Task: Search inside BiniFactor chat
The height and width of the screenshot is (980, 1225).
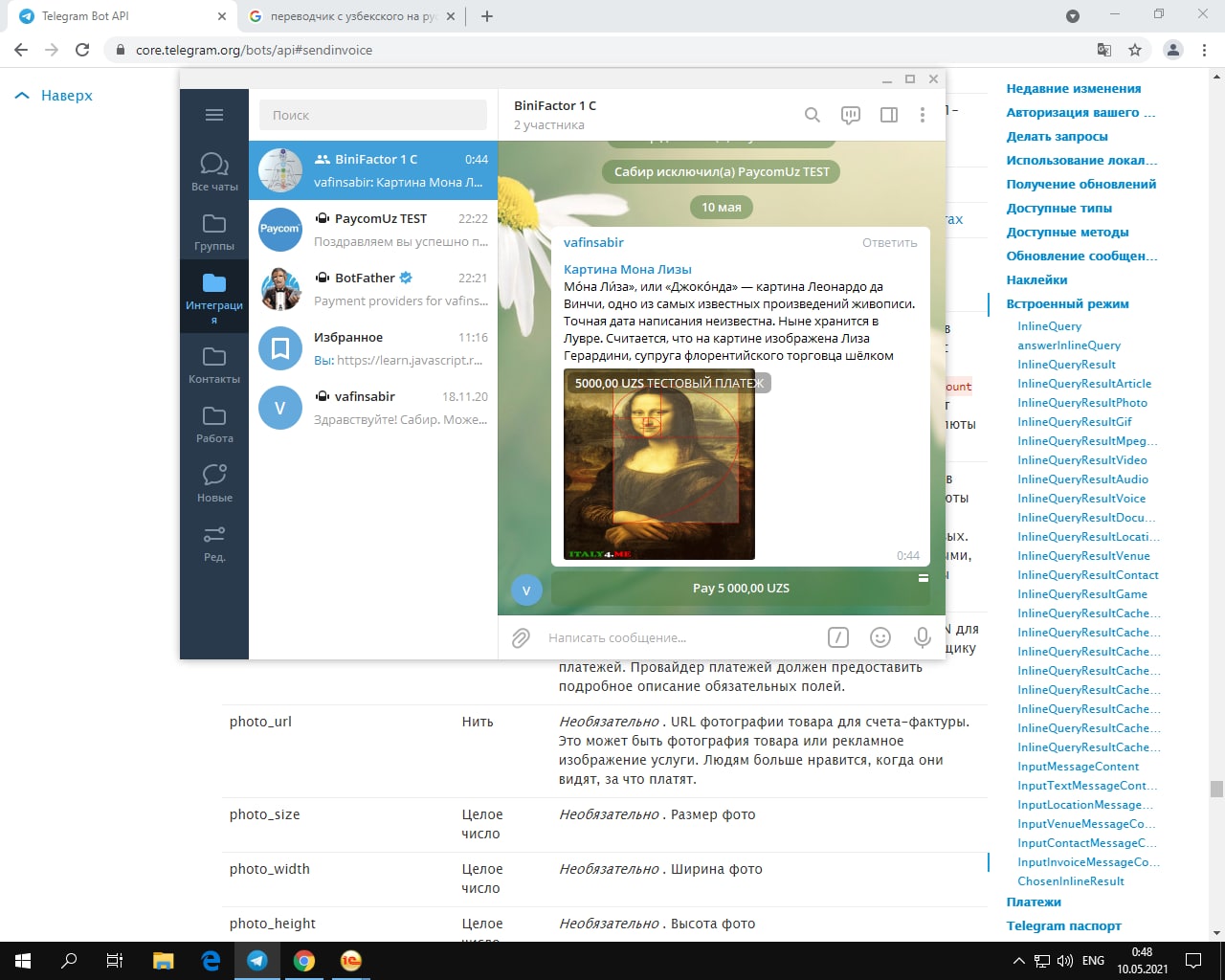Action: 813,115
